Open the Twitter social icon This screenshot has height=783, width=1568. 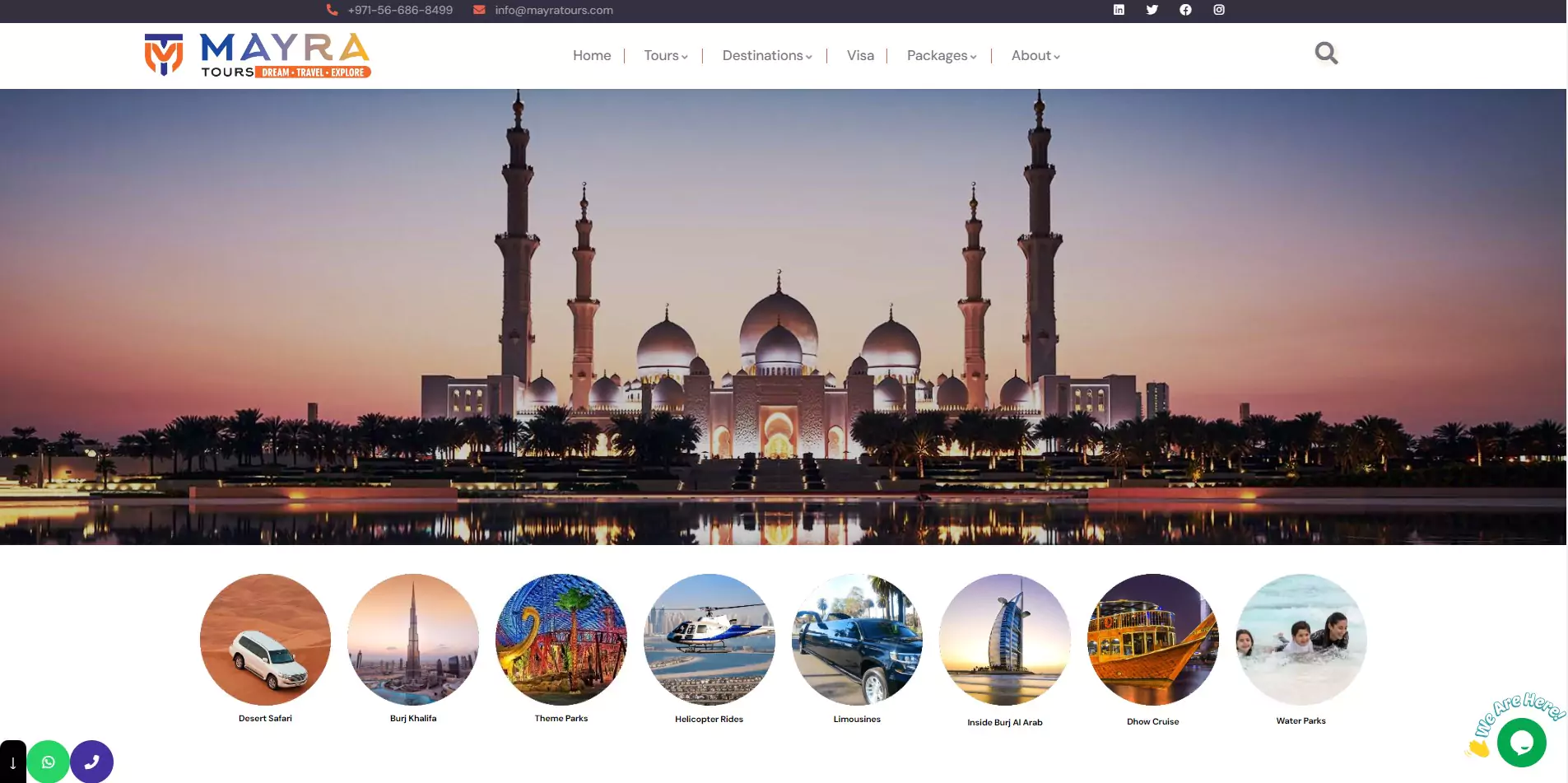coord(1152,10)
